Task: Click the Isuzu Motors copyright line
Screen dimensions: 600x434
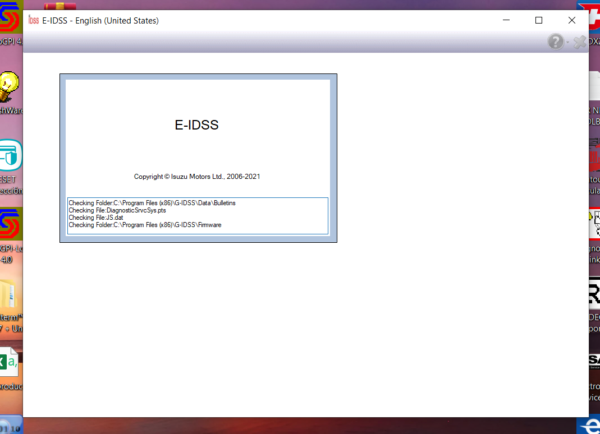Action: pos(197,176)
